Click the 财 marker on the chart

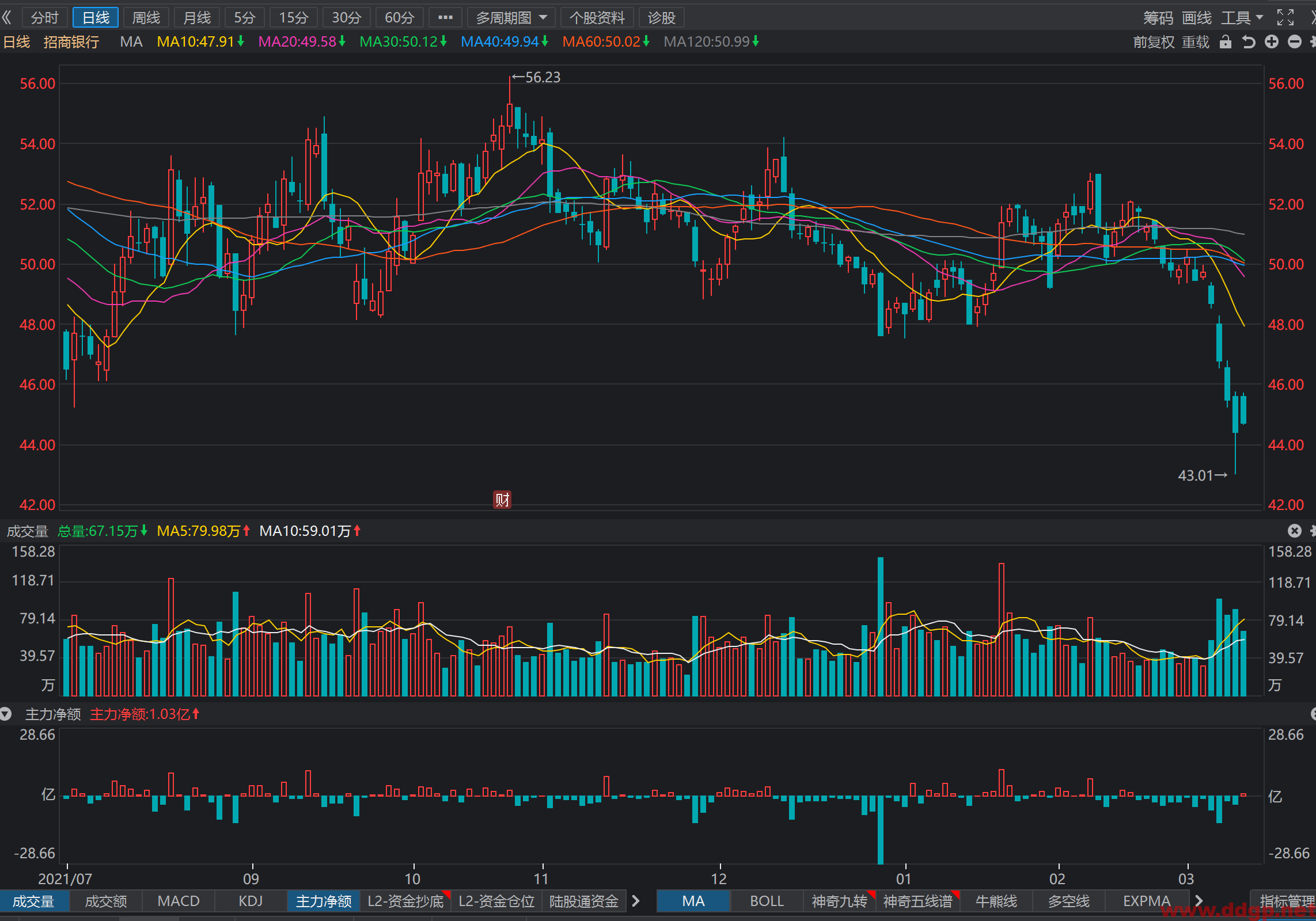click(502, 500)
